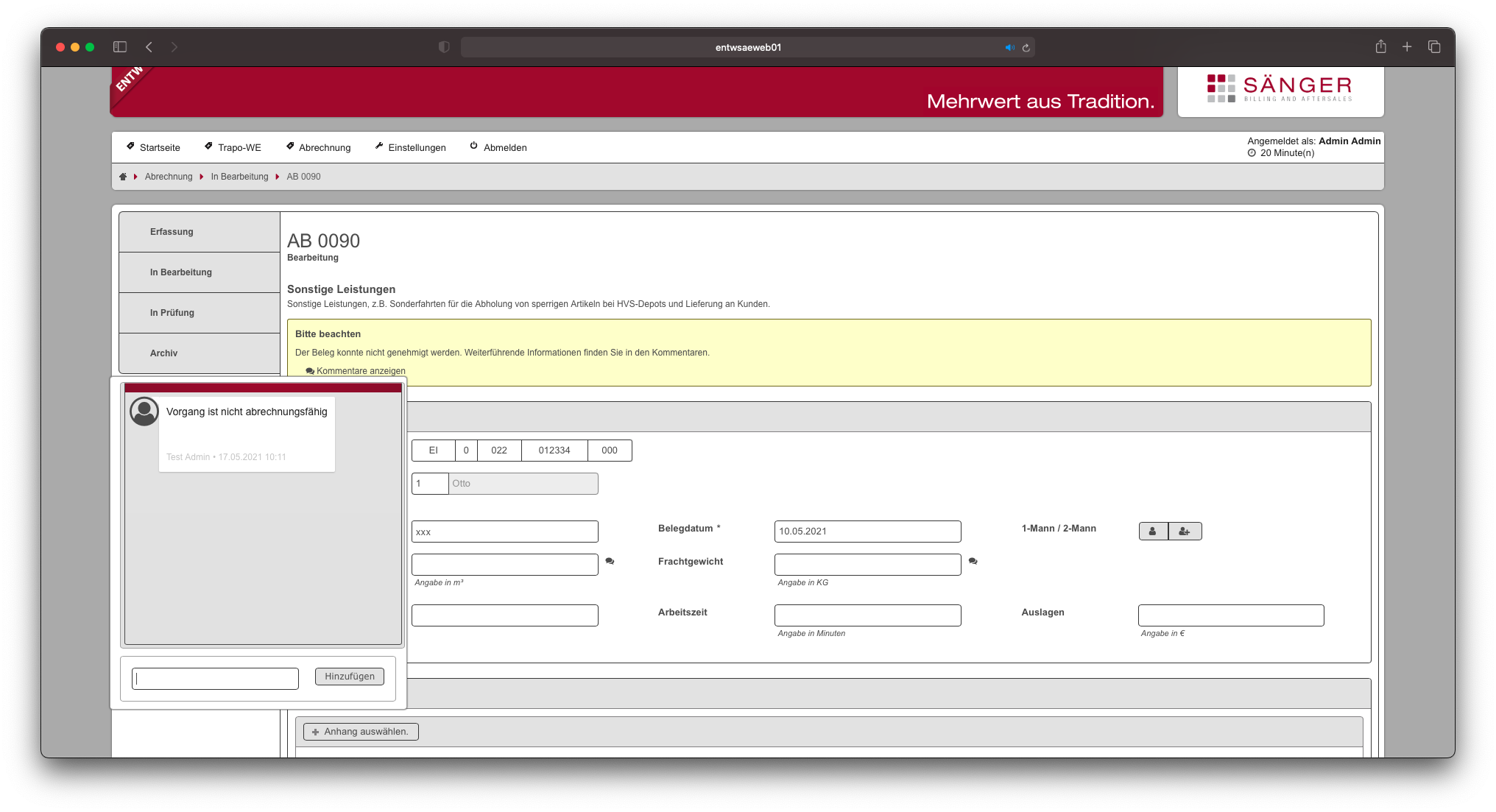Image resolution: width=1496 pixels, height=812 pixels.
Task: Click Kommentare anzeigen link
Action: coord(356,371)
